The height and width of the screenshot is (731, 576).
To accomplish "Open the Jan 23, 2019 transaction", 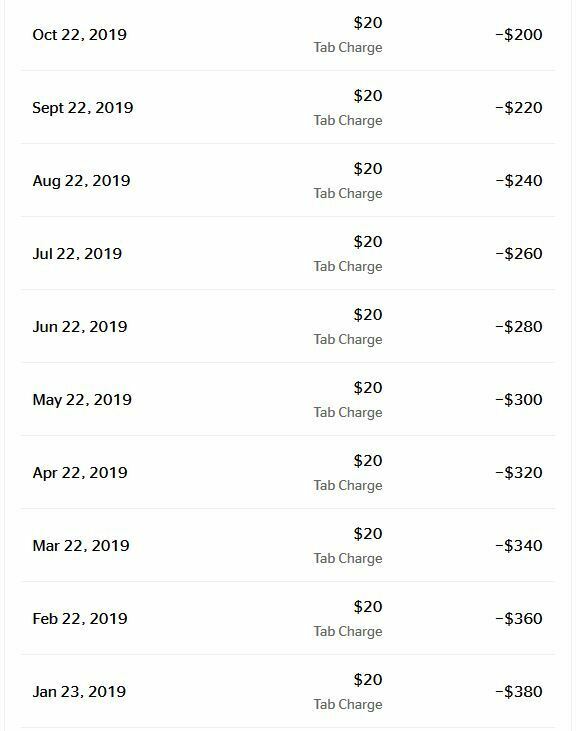I will [288, 691].
